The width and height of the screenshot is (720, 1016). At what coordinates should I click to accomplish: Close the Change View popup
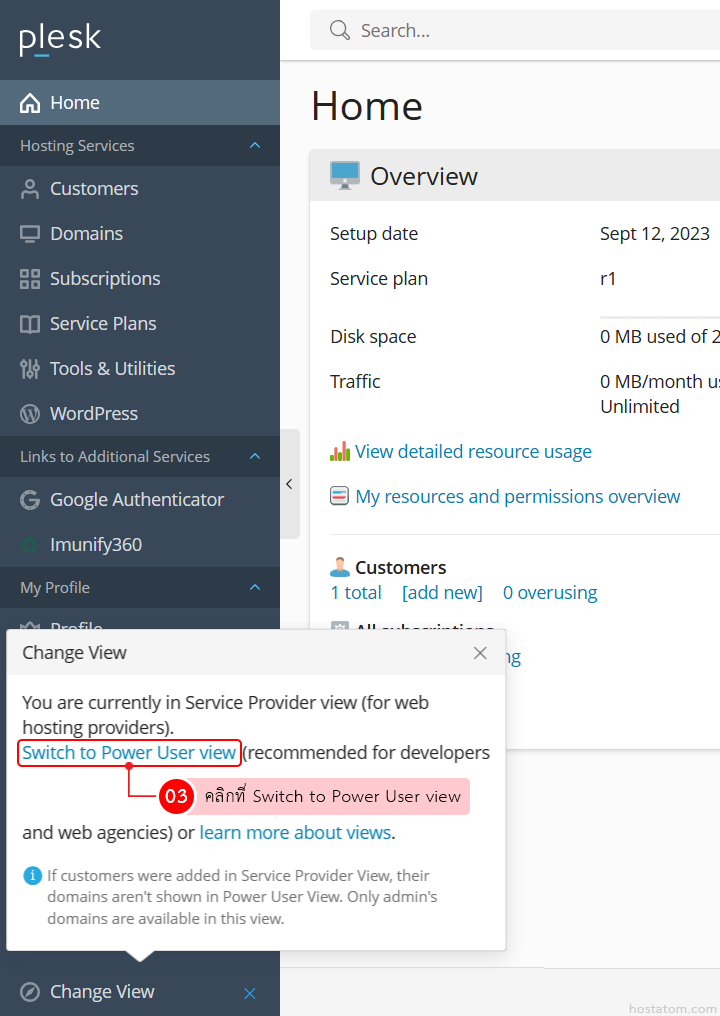tap(480, 653)
